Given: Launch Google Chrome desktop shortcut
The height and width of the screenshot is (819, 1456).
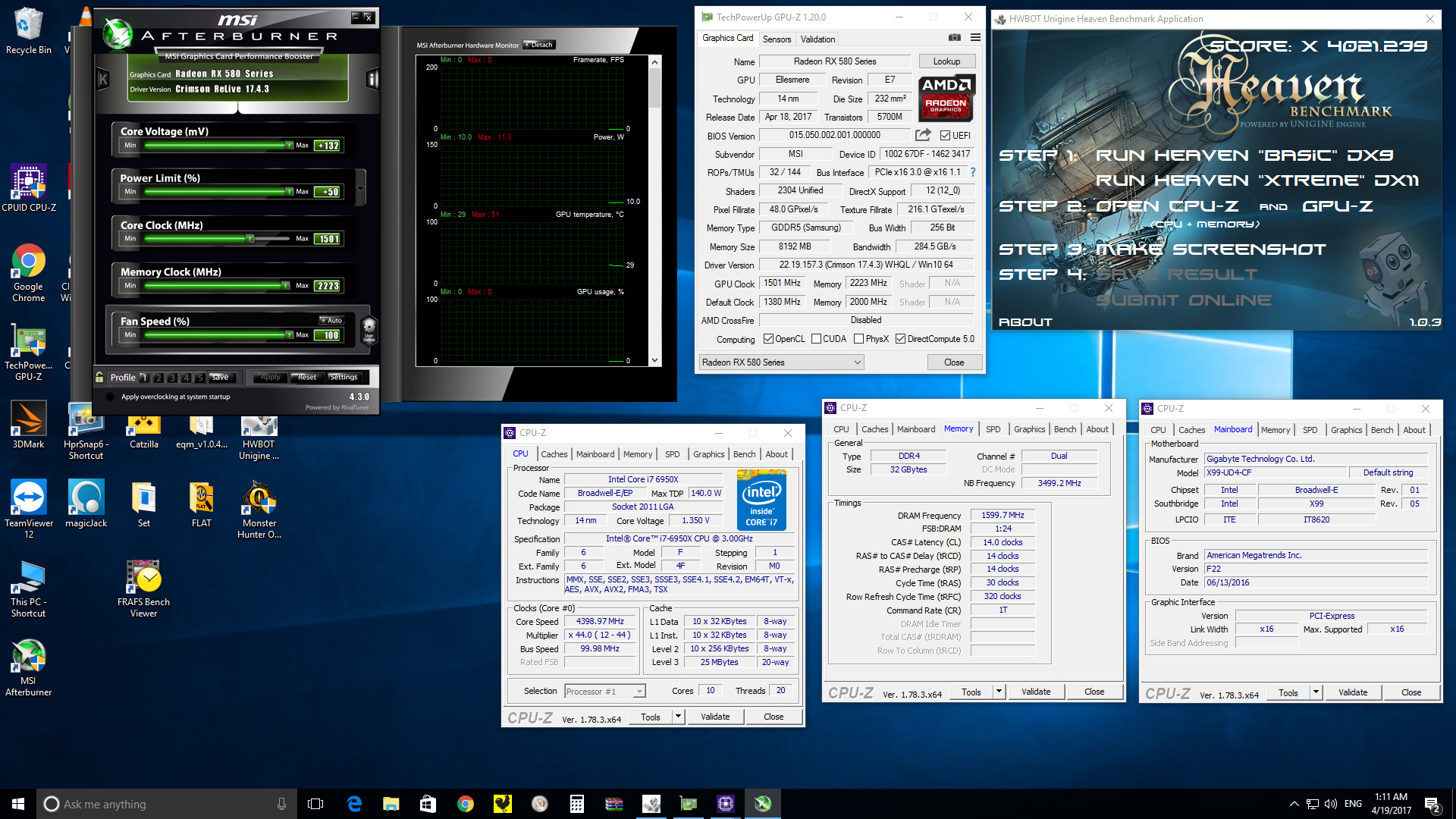Looking at the screenshot, I should coord(29,273).
